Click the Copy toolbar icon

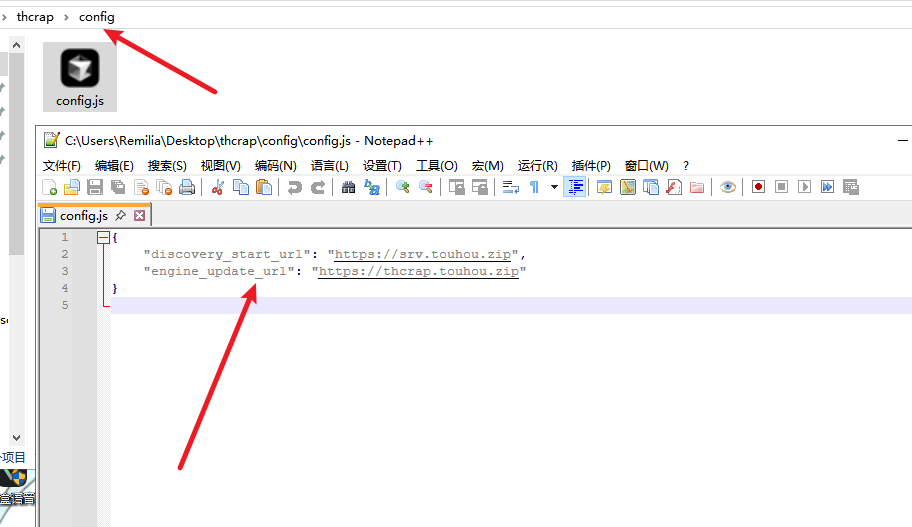pos(241,187)
